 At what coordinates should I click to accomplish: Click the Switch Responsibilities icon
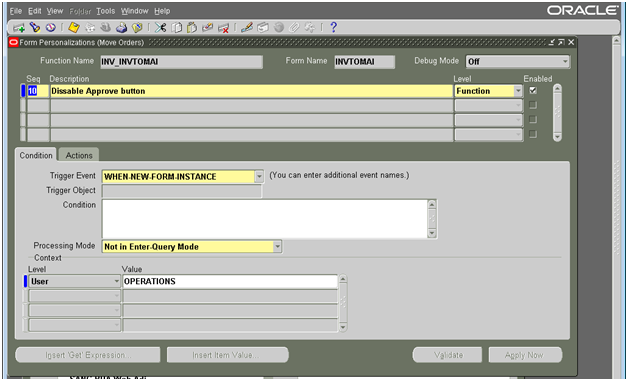click(106, 28)
